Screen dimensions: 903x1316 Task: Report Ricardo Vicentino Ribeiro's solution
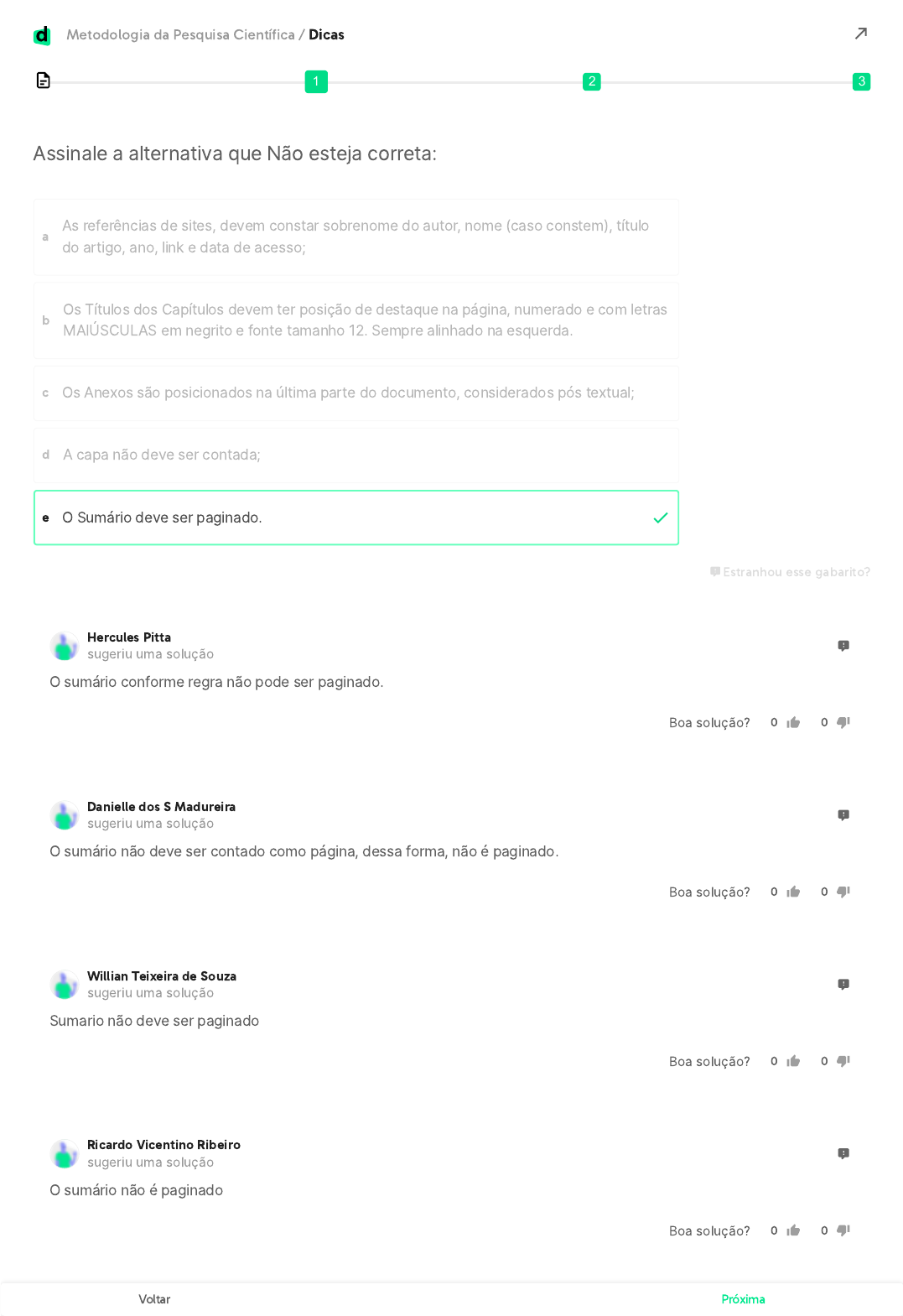(843, 1153)
